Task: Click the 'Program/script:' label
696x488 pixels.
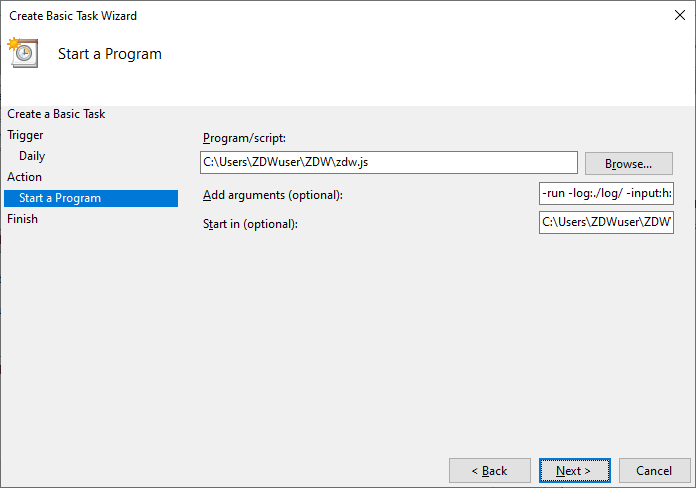Action: (244, 138)
